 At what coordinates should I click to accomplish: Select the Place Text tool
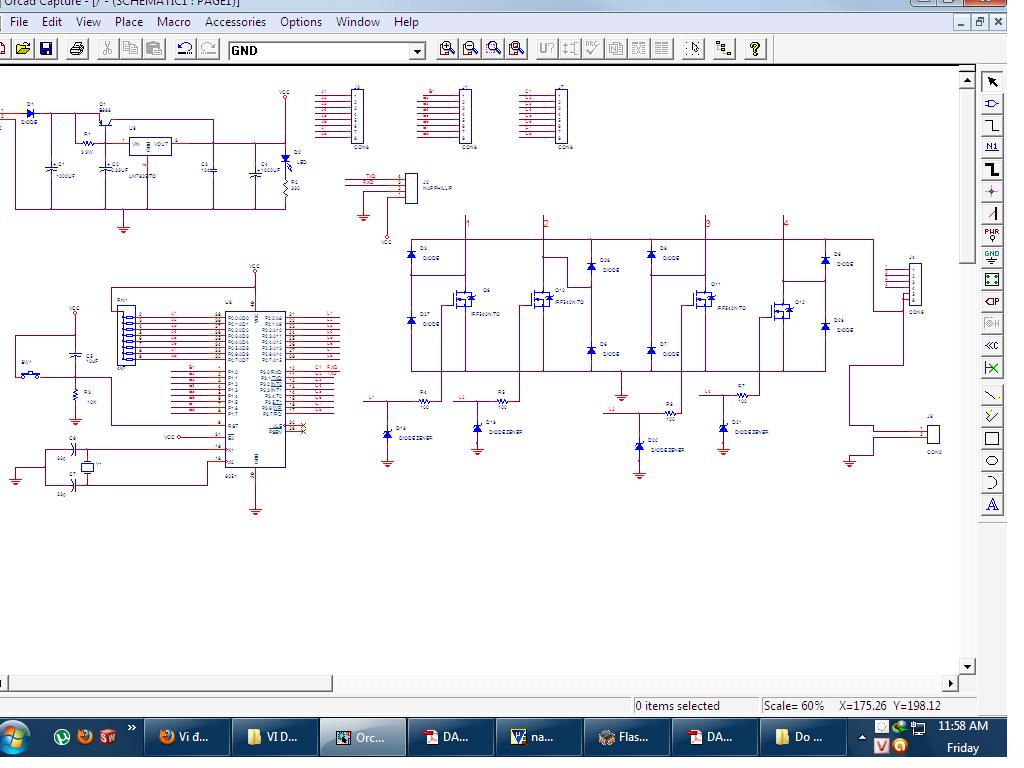(991, 505)
